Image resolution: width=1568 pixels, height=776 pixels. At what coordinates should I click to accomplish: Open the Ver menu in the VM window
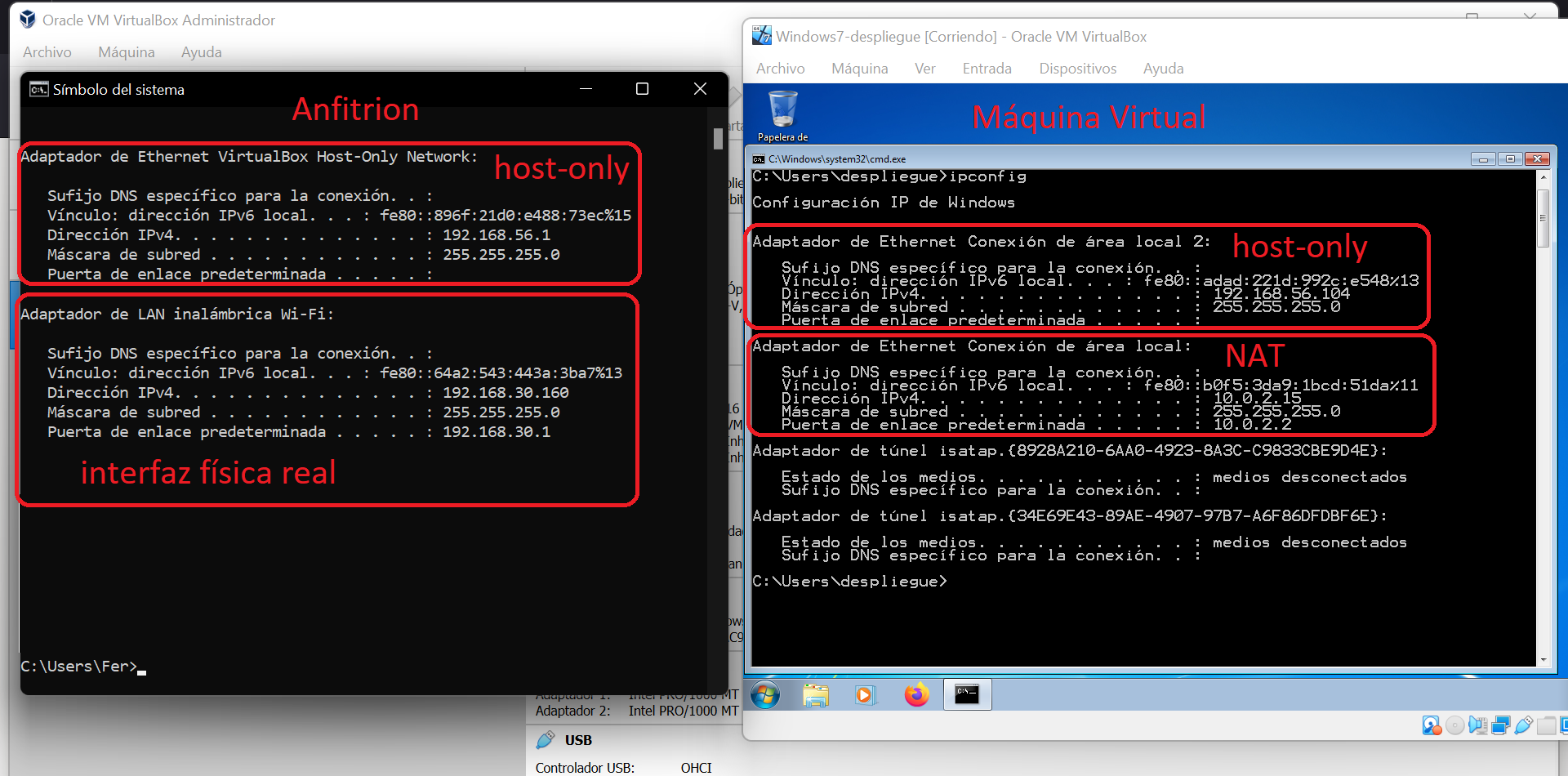(x=924, y=69)
